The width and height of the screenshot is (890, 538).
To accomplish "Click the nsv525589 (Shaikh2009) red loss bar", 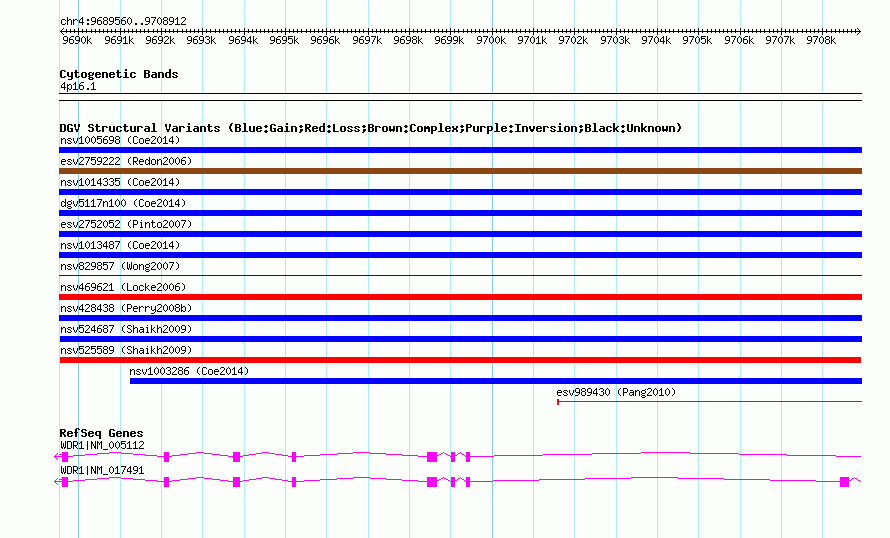I will pos(460,360).
